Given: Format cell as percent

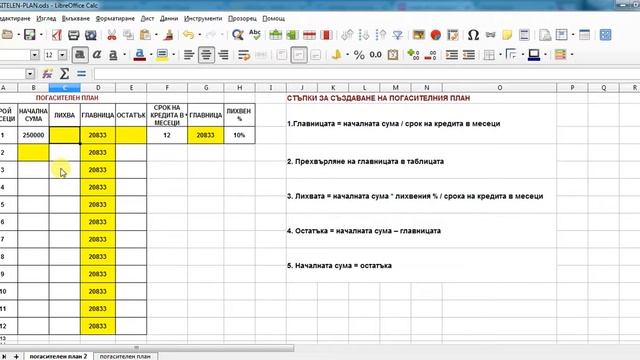Looking at the screenshot, I should click(359, 55).
